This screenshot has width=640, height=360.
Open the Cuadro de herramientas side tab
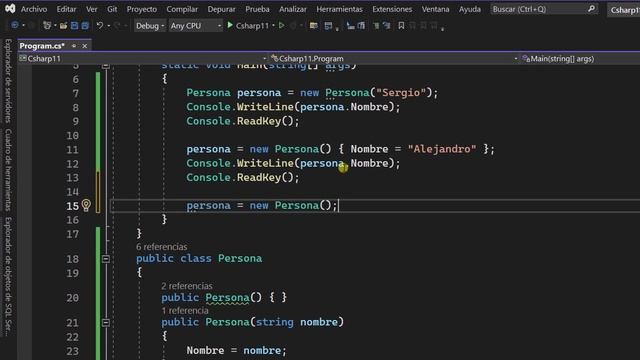click(8, 170)
